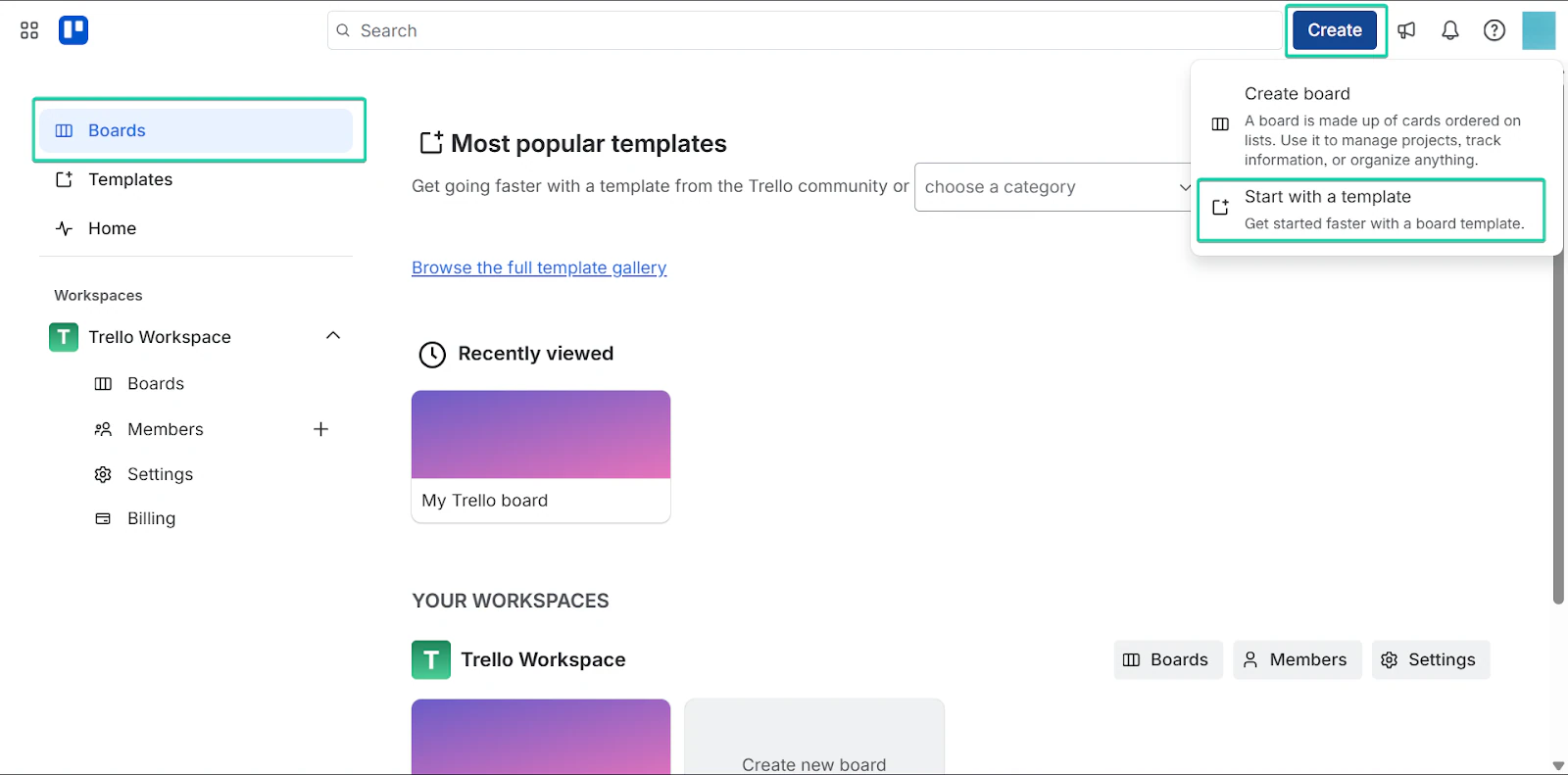Click the blue Create button
Viewport: 1568px width, 775px height.
tap(1335, 30)
